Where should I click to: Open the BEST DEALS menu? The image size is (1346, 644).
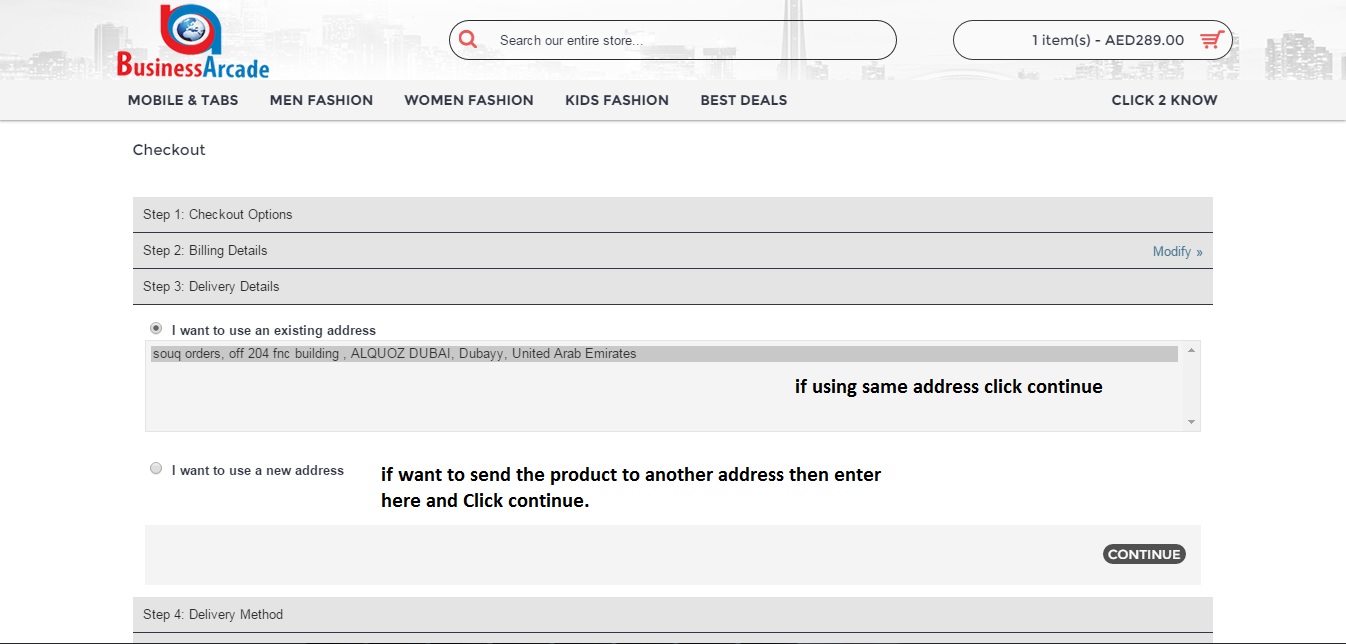click(x=744, y=100)
